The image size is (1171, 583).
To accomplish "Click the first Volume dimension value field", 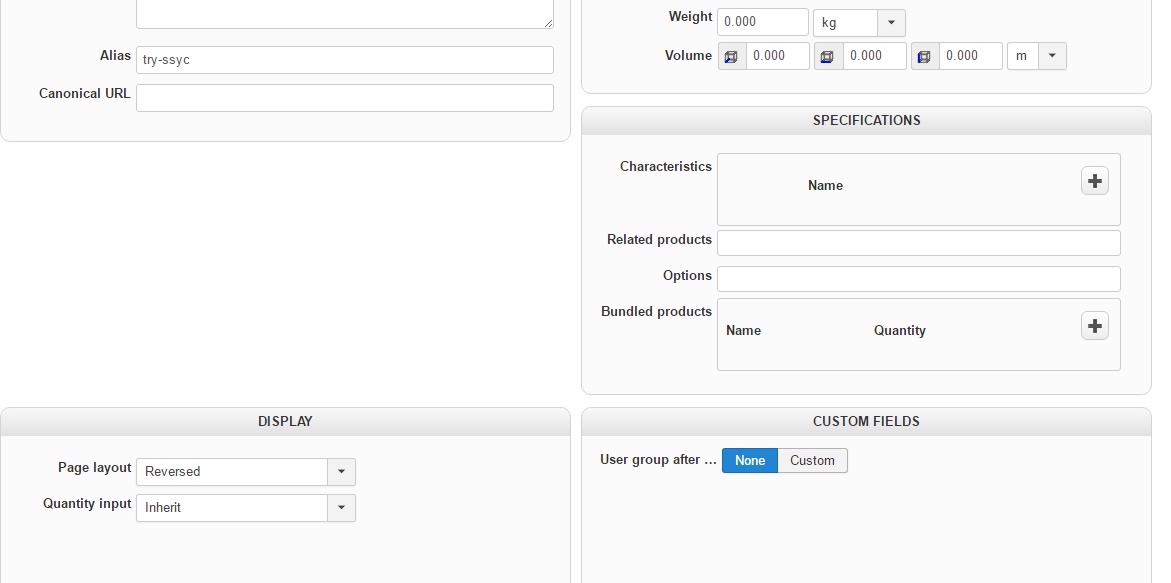I will click(x=777, y=56).
